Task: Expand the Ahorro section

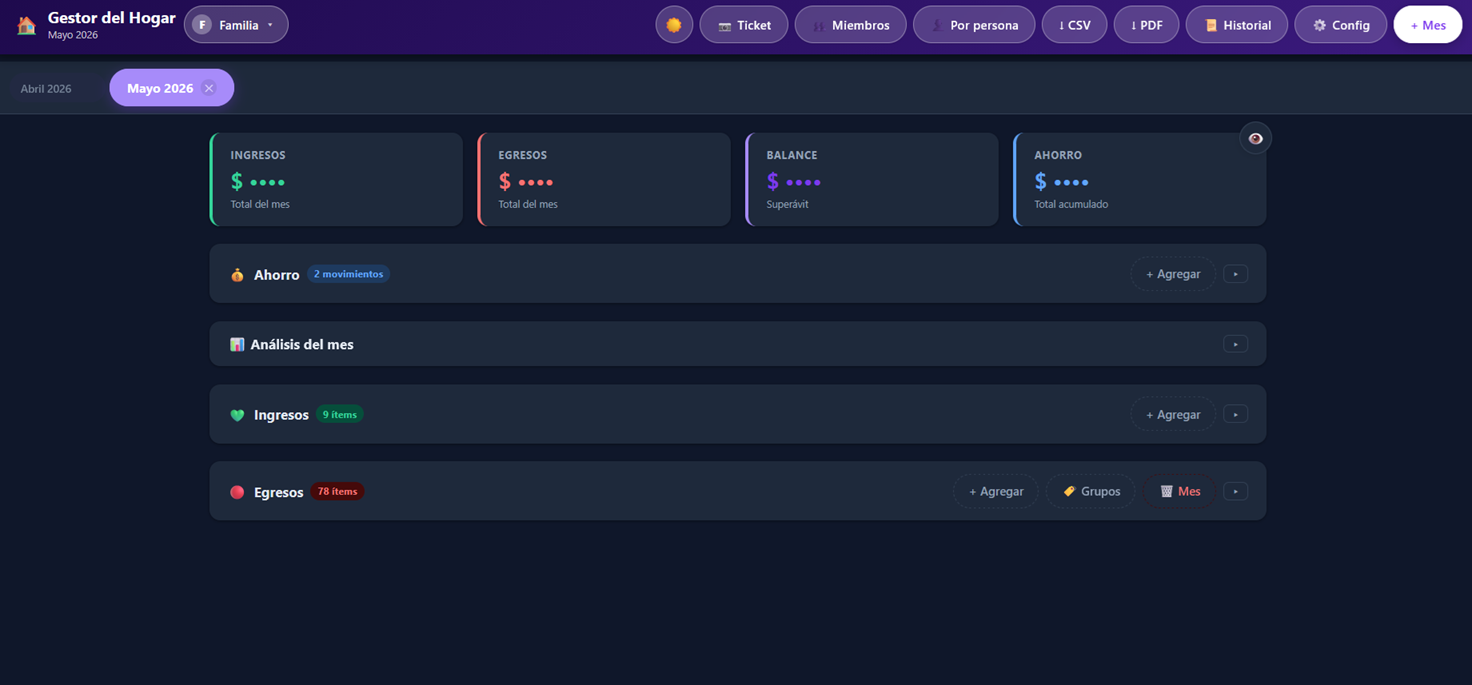Action: pyautogui.click(x=1236, y=274)
